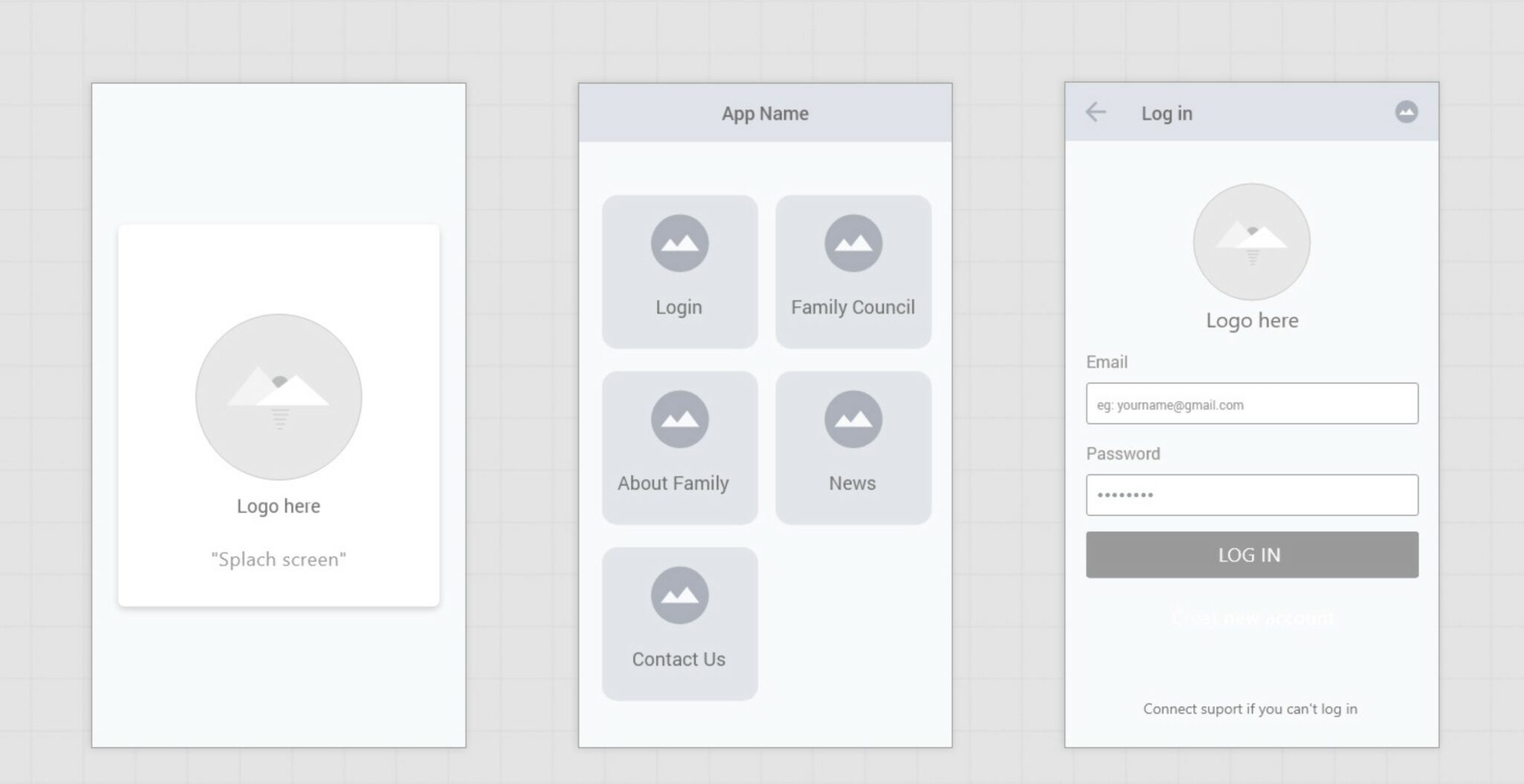The image size is (1524, 784).
Task: Click the Log in title text
Action: (x=1167, y=113)
